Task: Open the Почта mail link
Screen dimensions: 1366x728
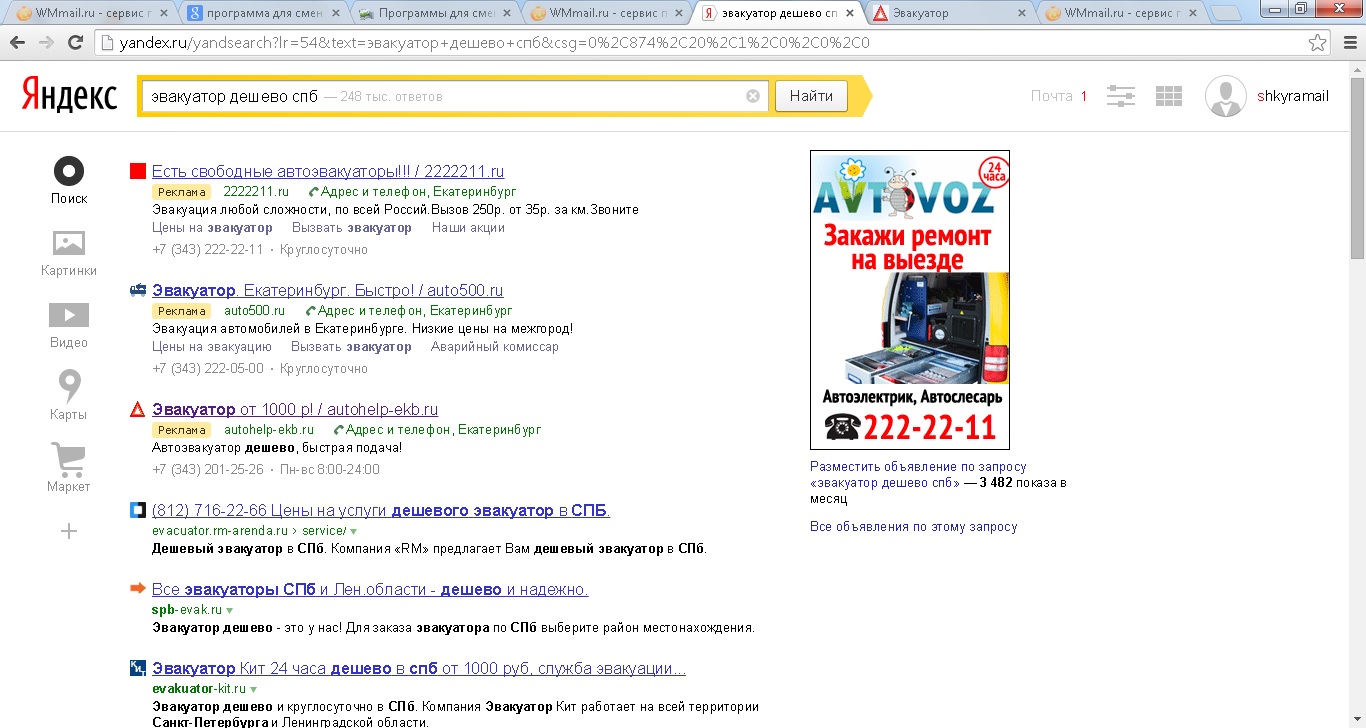Action: [1051, 96]
